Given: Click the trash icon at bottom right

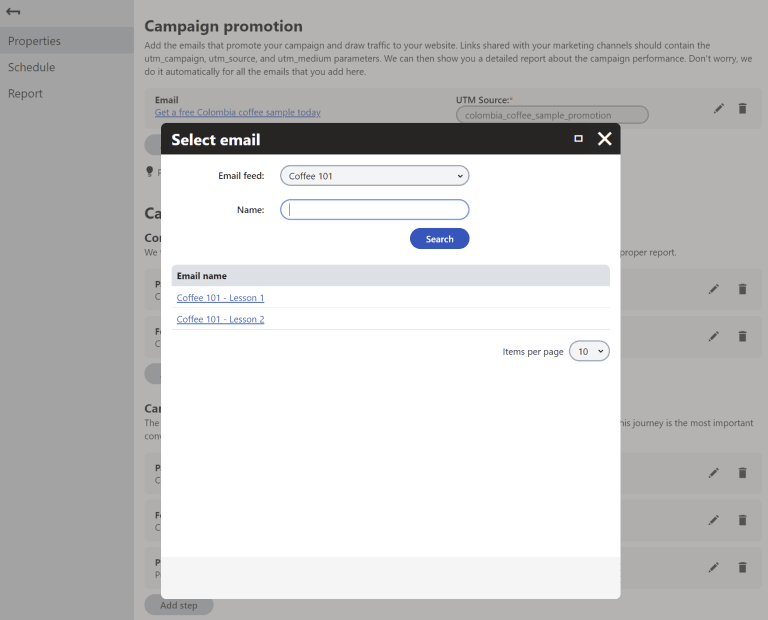Looking at the screenshot, I should (742, 567).
